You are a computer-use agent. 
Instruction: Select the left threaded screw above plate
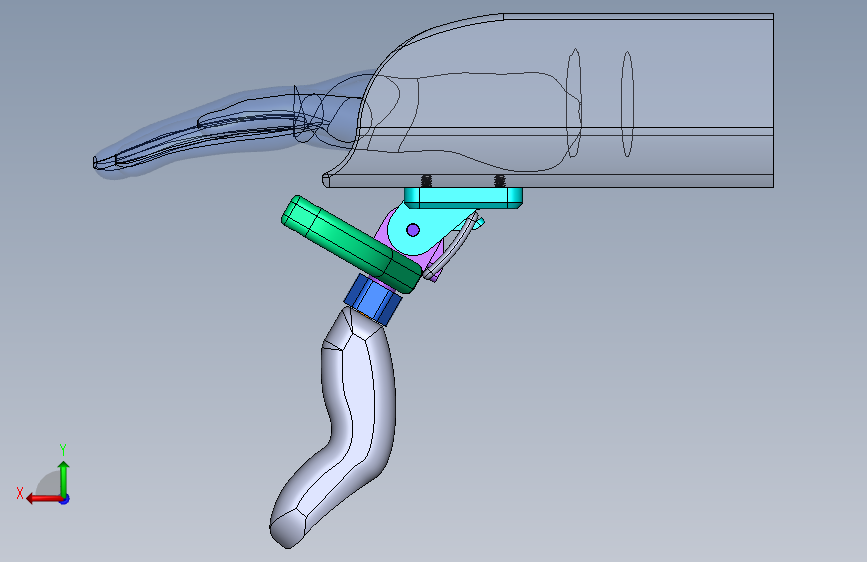tap(426, 181)
